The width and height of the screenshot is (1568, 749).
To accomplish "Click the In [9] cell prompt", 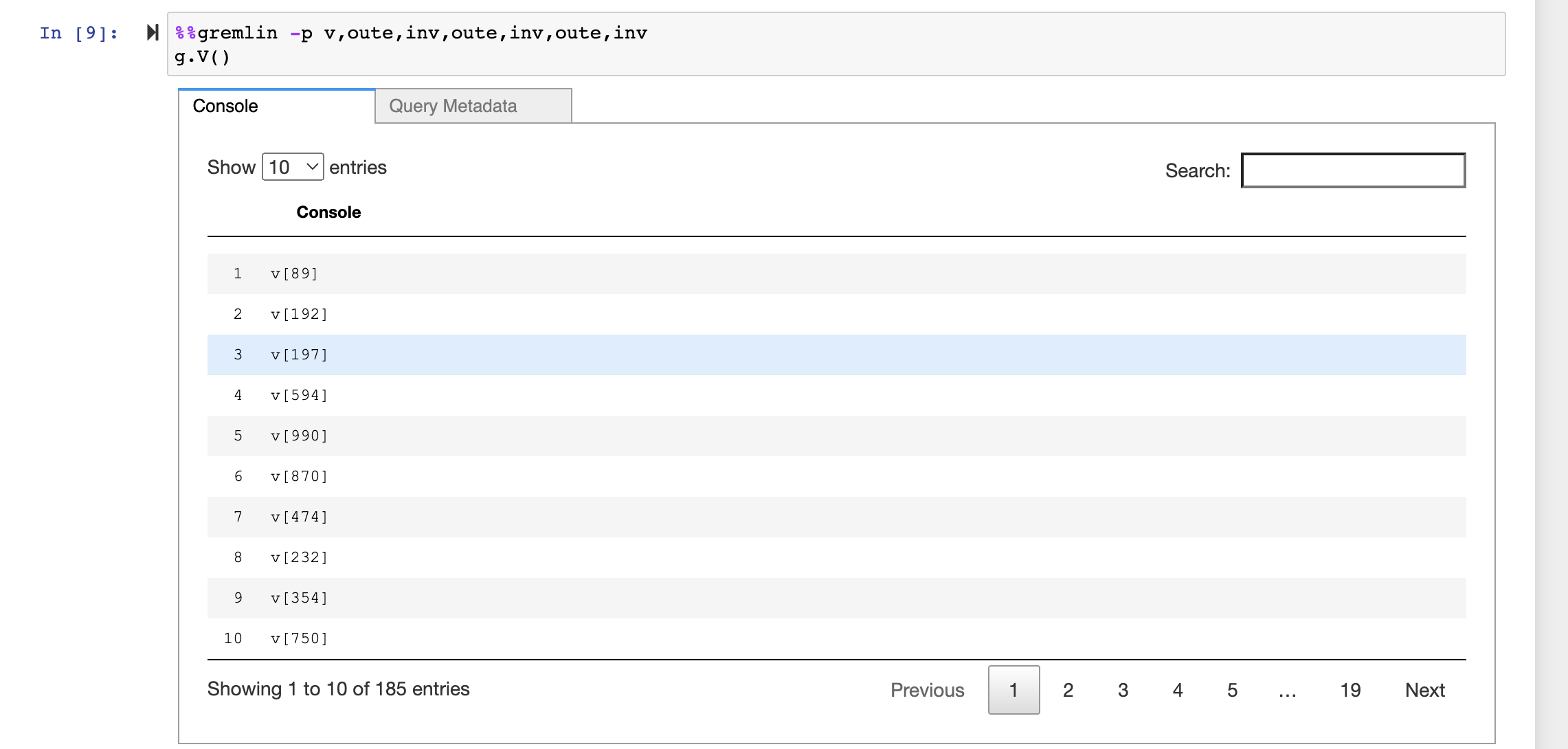I will click(77, 32).
